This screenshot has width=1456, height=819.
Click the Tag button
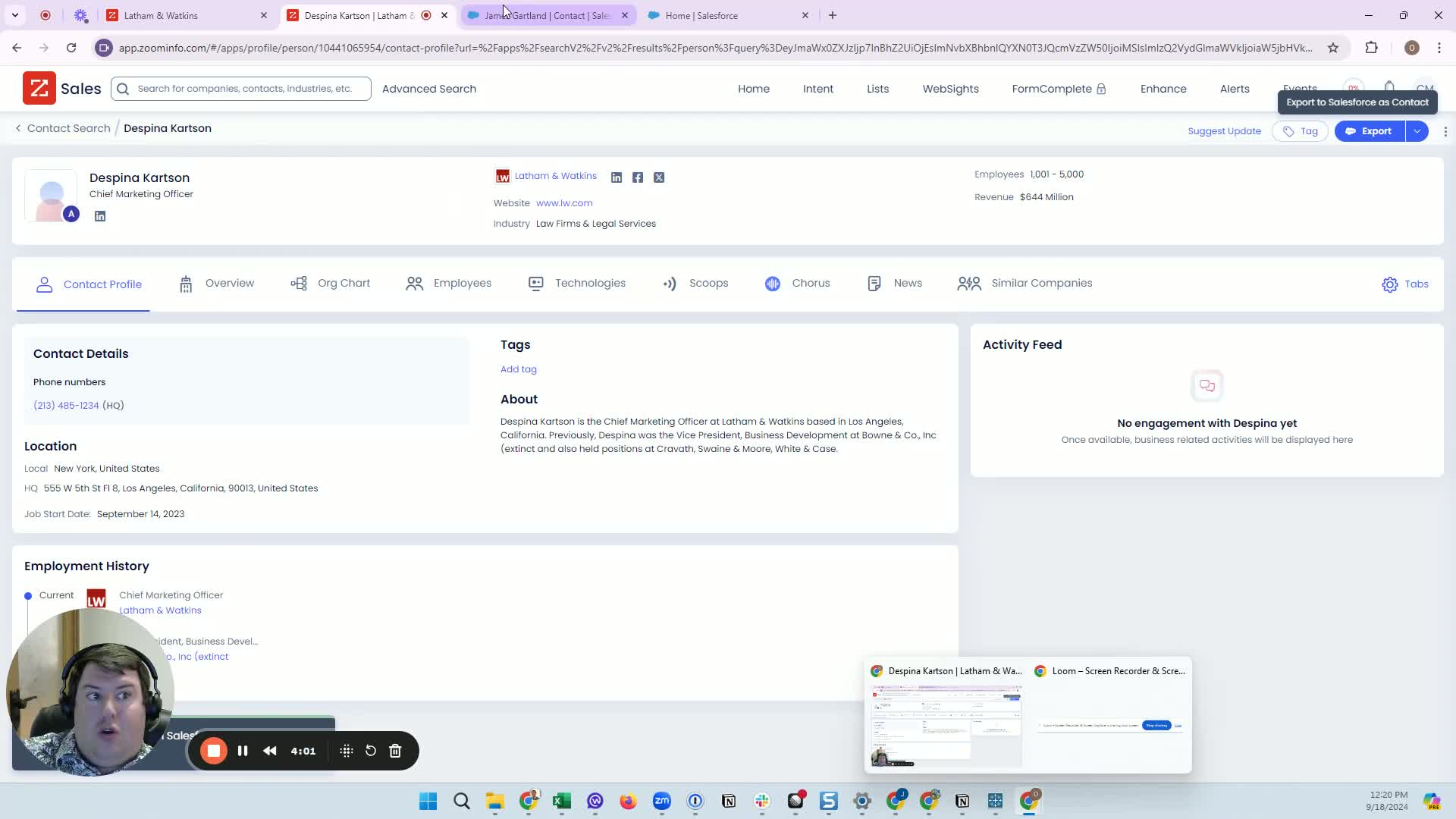pos(1300,131)
